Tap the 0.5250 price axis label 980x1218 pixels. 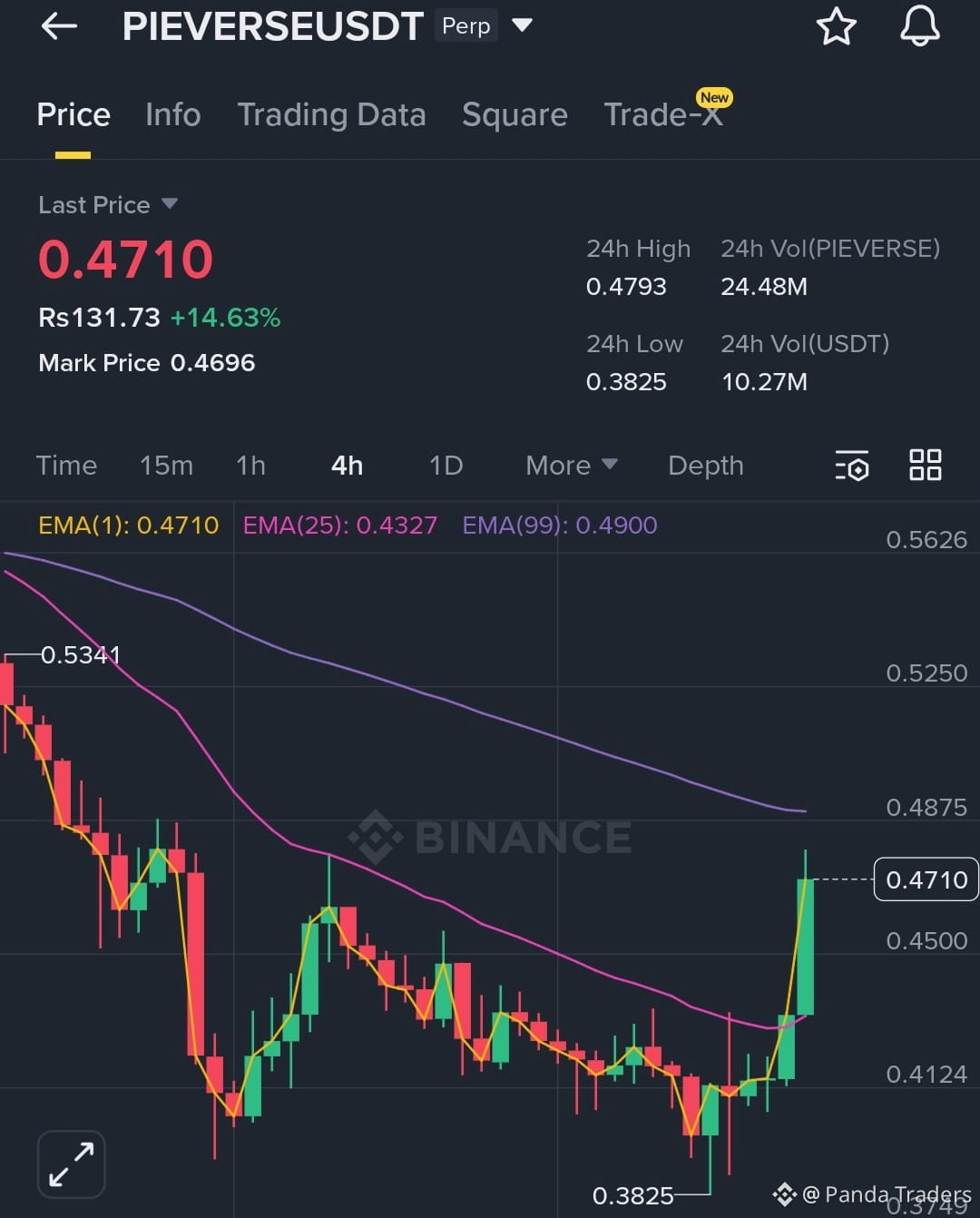926,673
